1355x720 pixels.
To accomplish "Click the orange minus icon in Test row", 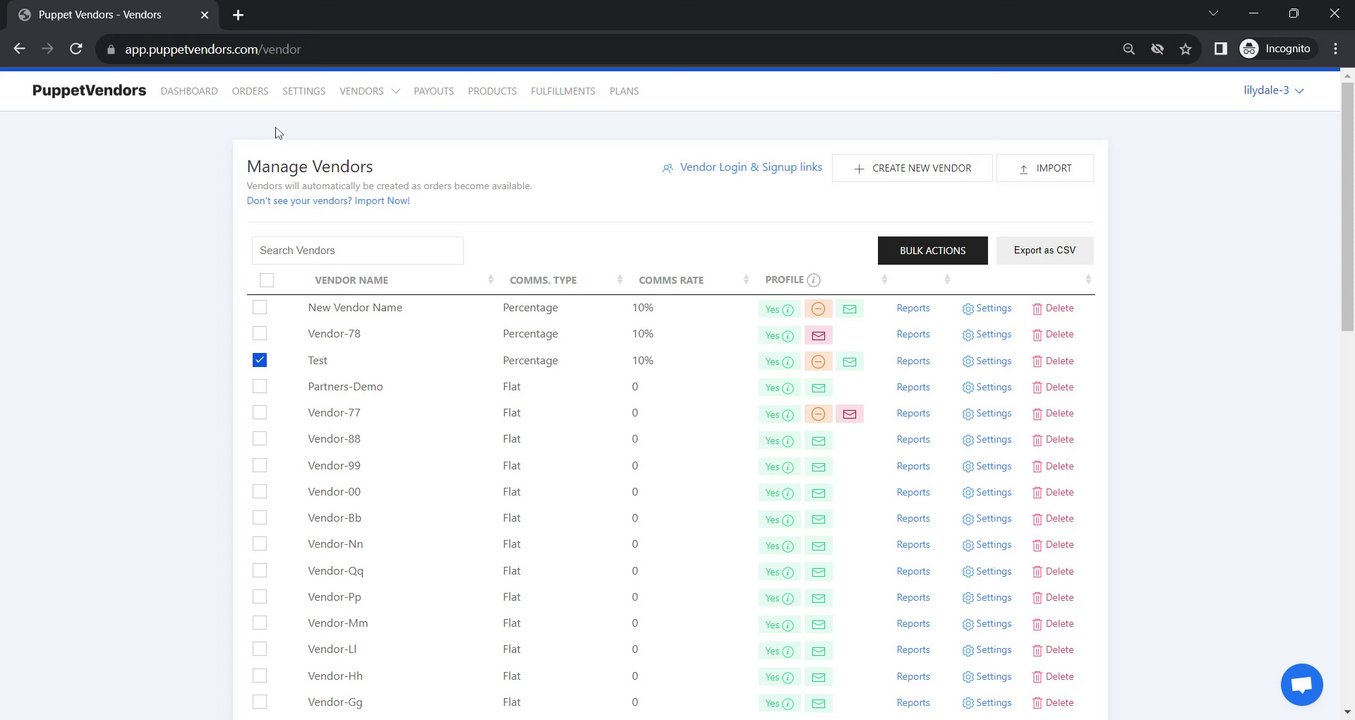I will (818, 362).
